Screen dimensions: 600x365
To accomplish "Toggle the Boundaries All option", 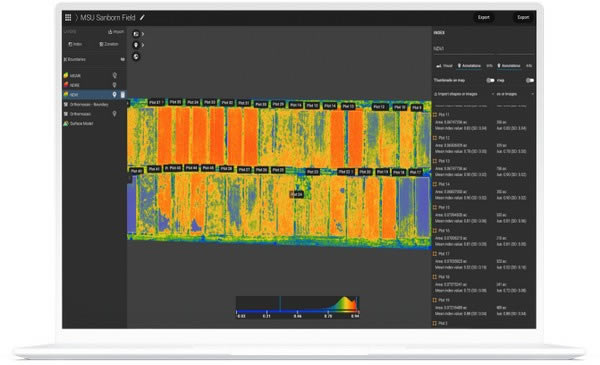I will coord(122,59).
